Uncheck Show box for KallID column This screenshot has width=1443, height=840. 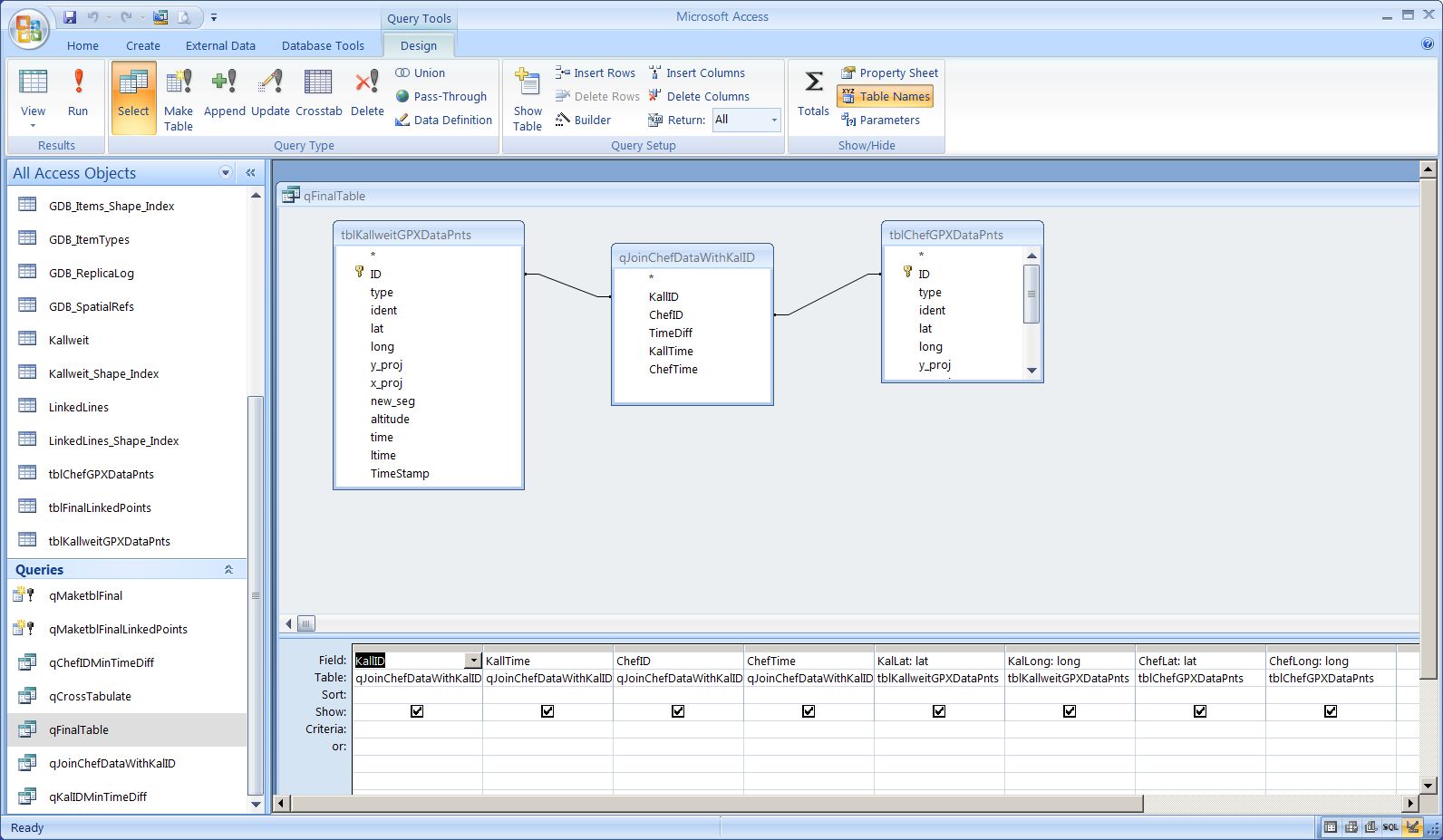point(417,711)
